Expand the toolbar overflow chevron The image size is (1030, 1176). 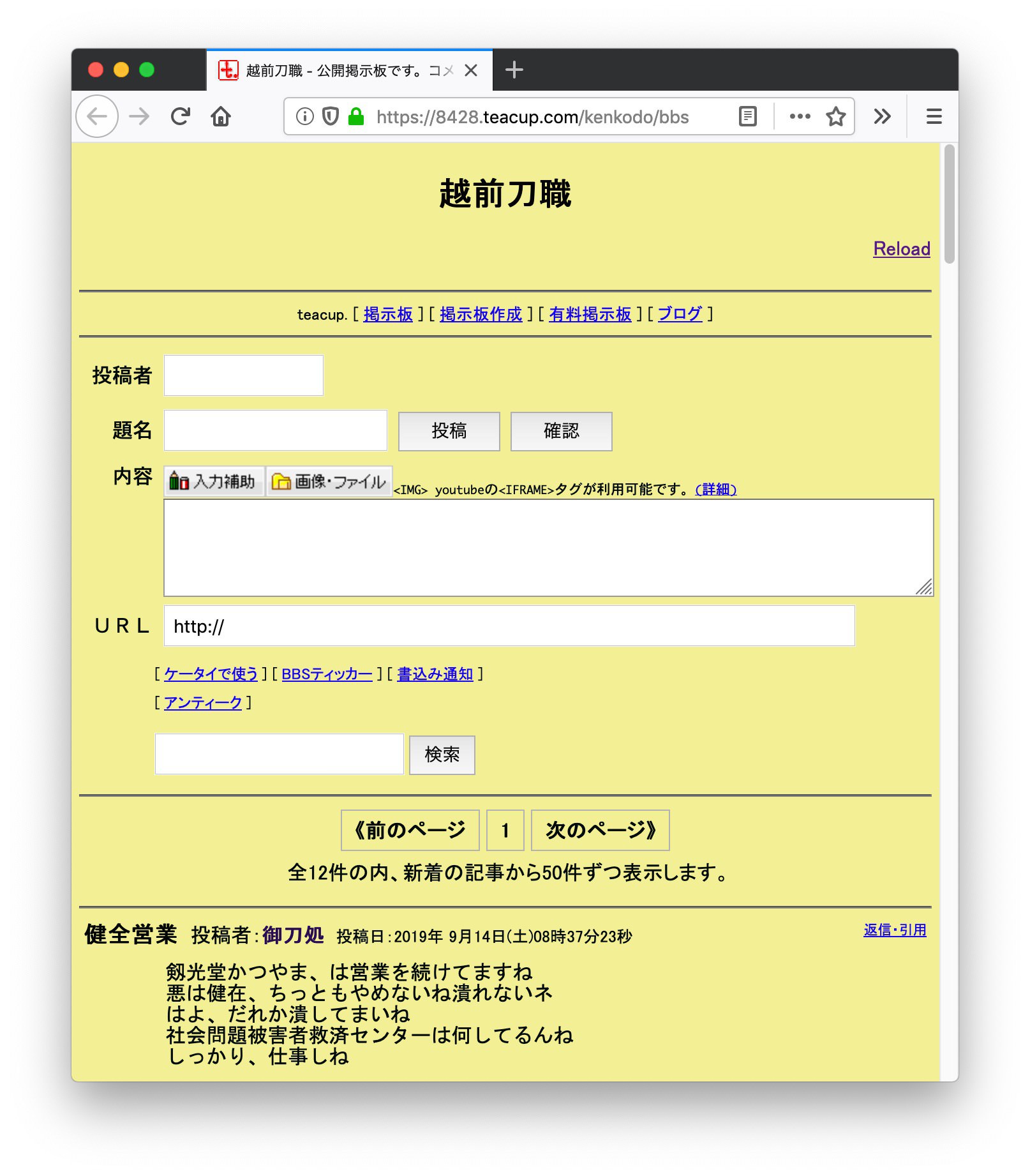pyautogui.click(x=882, y=116)
